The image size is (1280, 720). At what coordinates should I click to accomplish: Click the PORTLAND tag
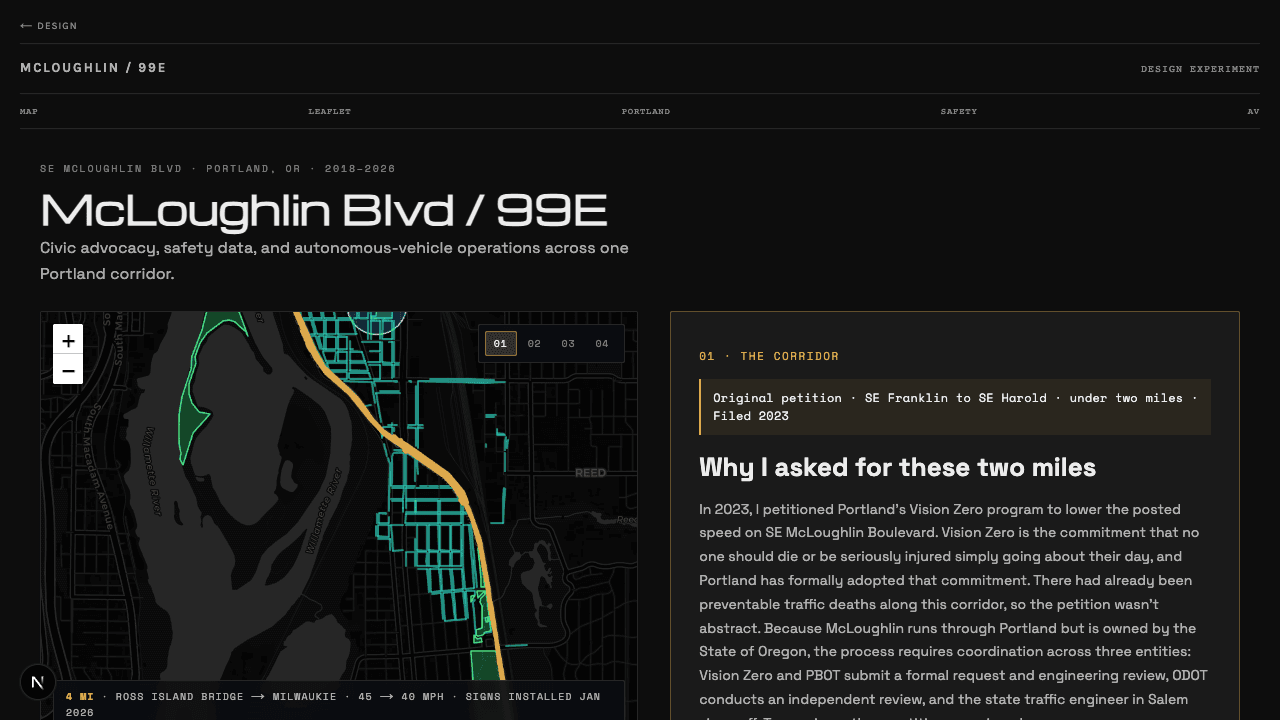646,111
